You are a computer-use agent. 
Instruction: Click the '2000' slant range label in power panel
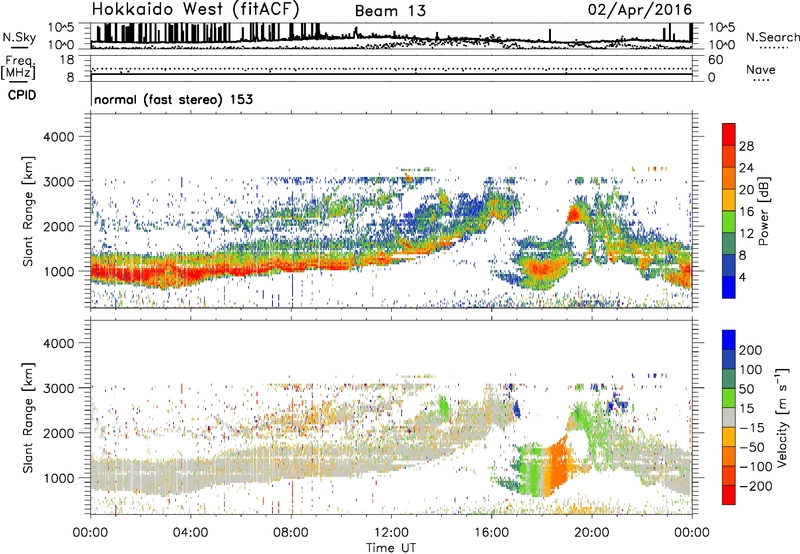pyautogui.click(x=59, y=226)
